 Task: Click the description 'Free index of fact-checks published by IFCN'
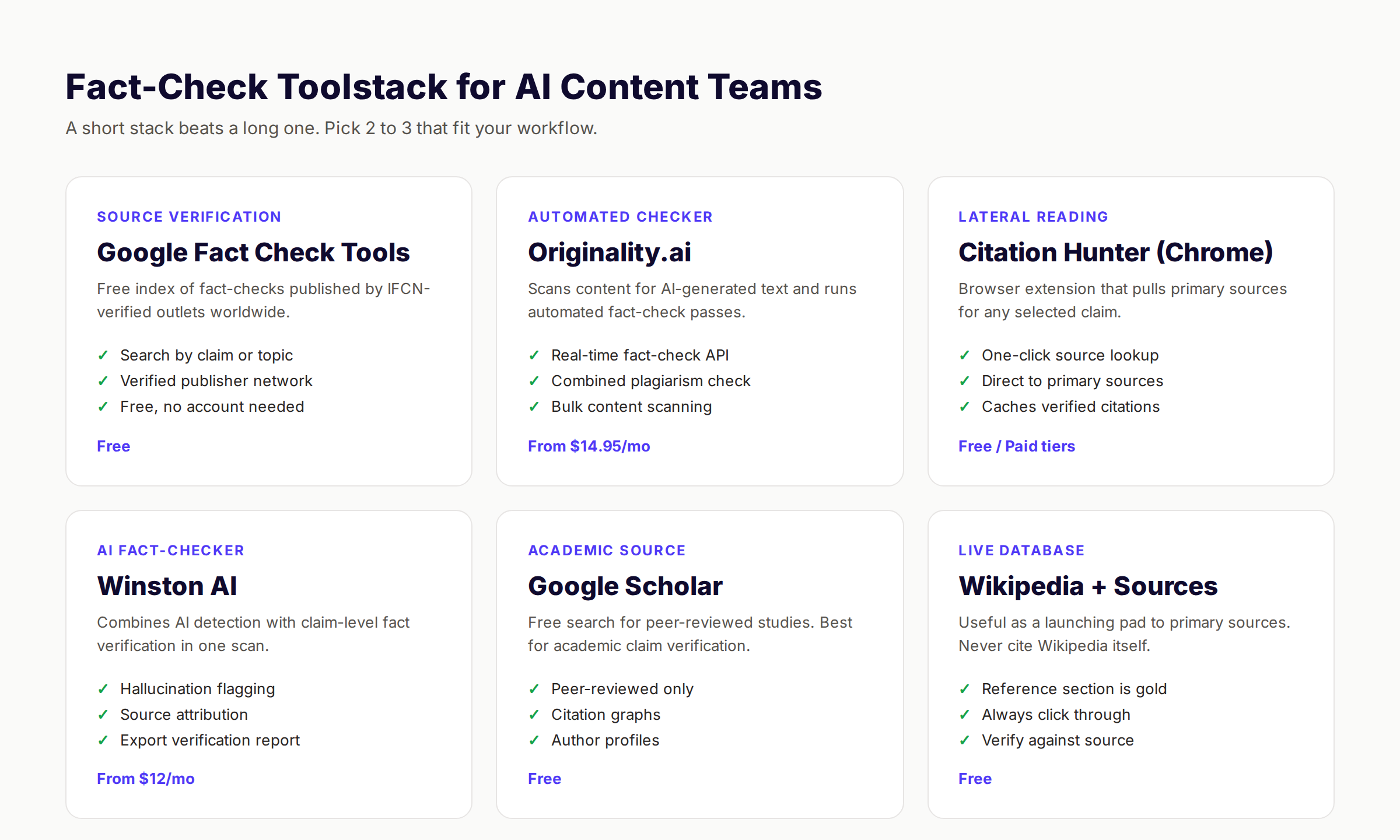[264, 300]
